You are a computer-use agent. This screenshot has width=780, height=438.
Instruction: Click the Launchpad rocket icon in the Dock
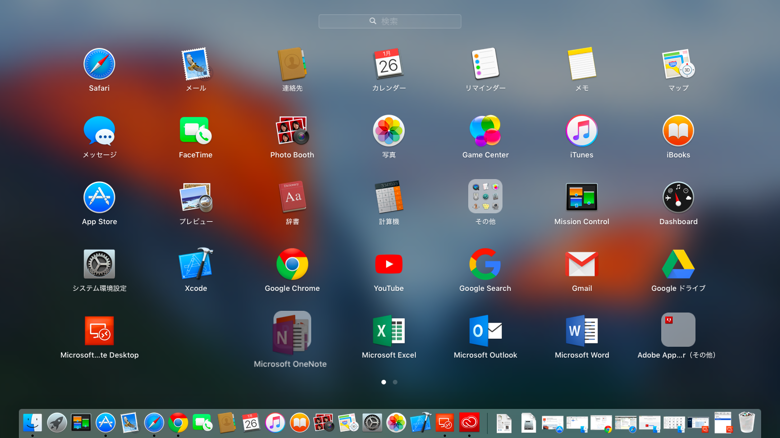(x=57, y=423)
